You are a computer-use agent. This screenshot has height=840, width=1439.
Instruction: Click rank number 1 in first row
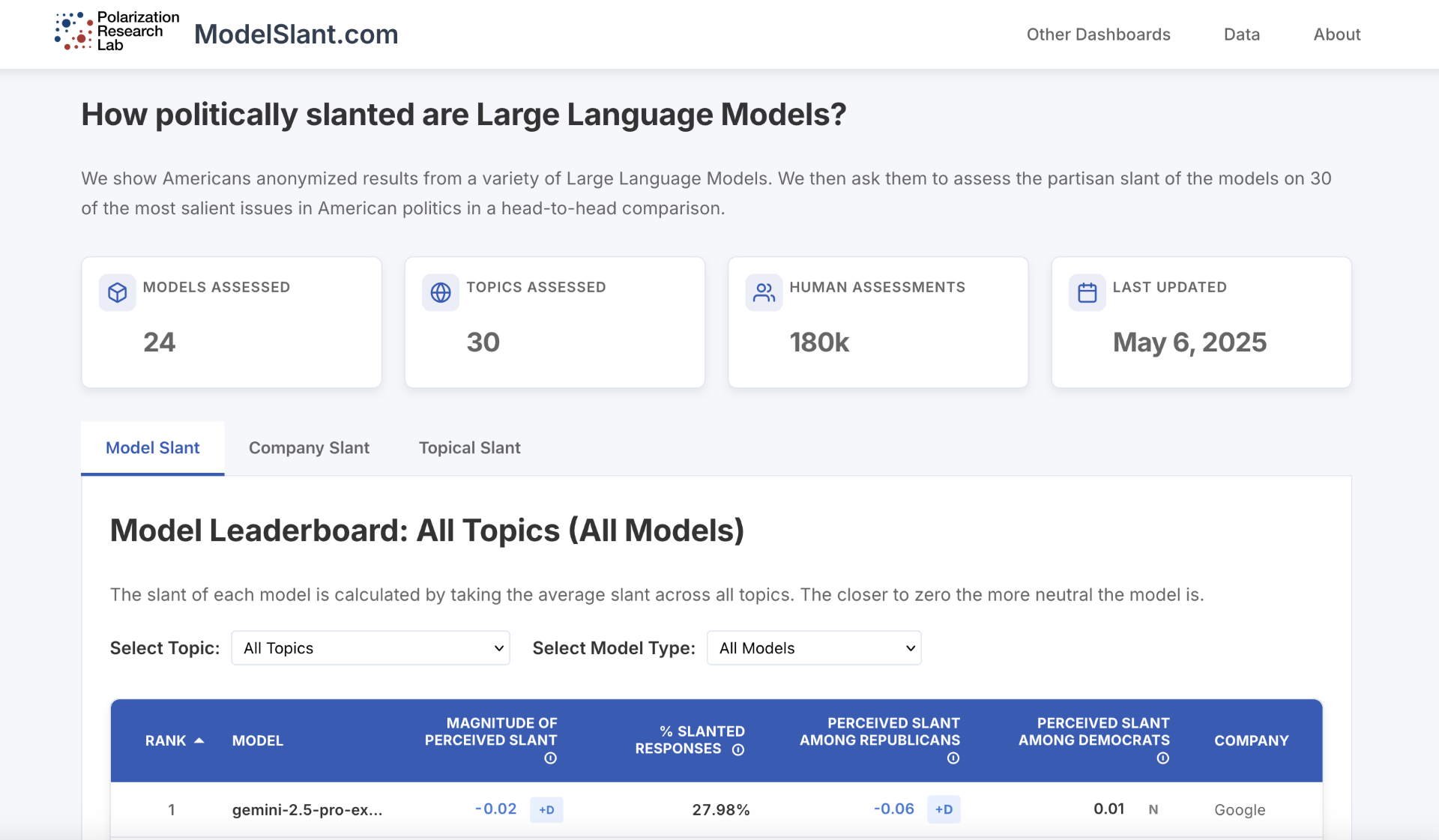point(172,809)
